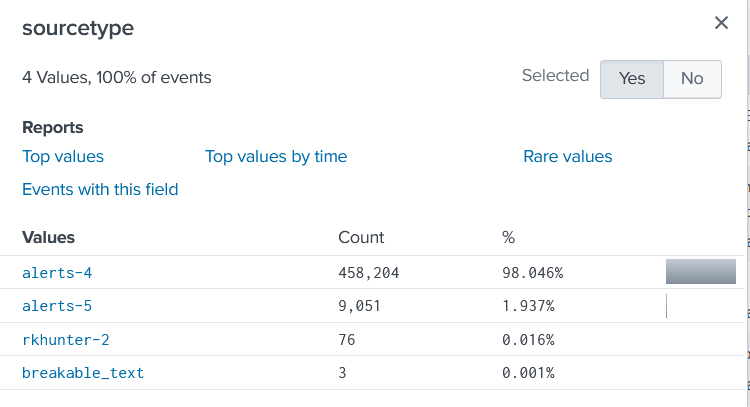The image size is (750, 407).
Task: Open the Rare values report
Action: pos(567,157)
